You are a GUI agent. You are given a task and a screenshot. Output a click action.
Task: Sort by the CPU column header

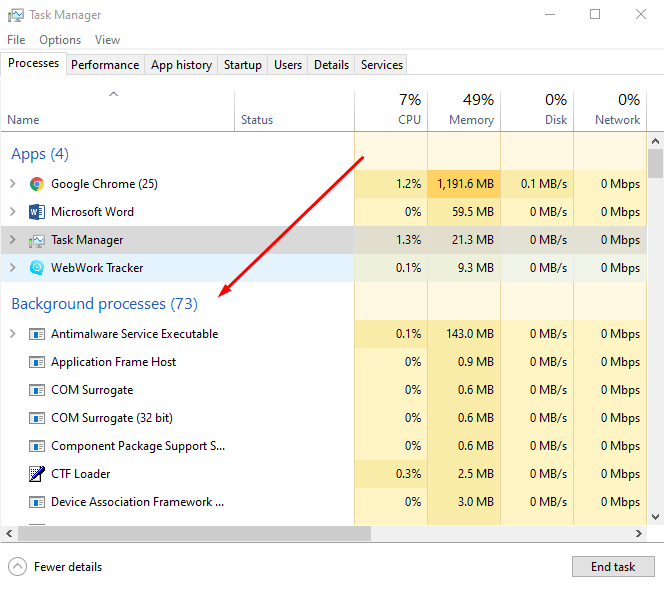[391, 110]
